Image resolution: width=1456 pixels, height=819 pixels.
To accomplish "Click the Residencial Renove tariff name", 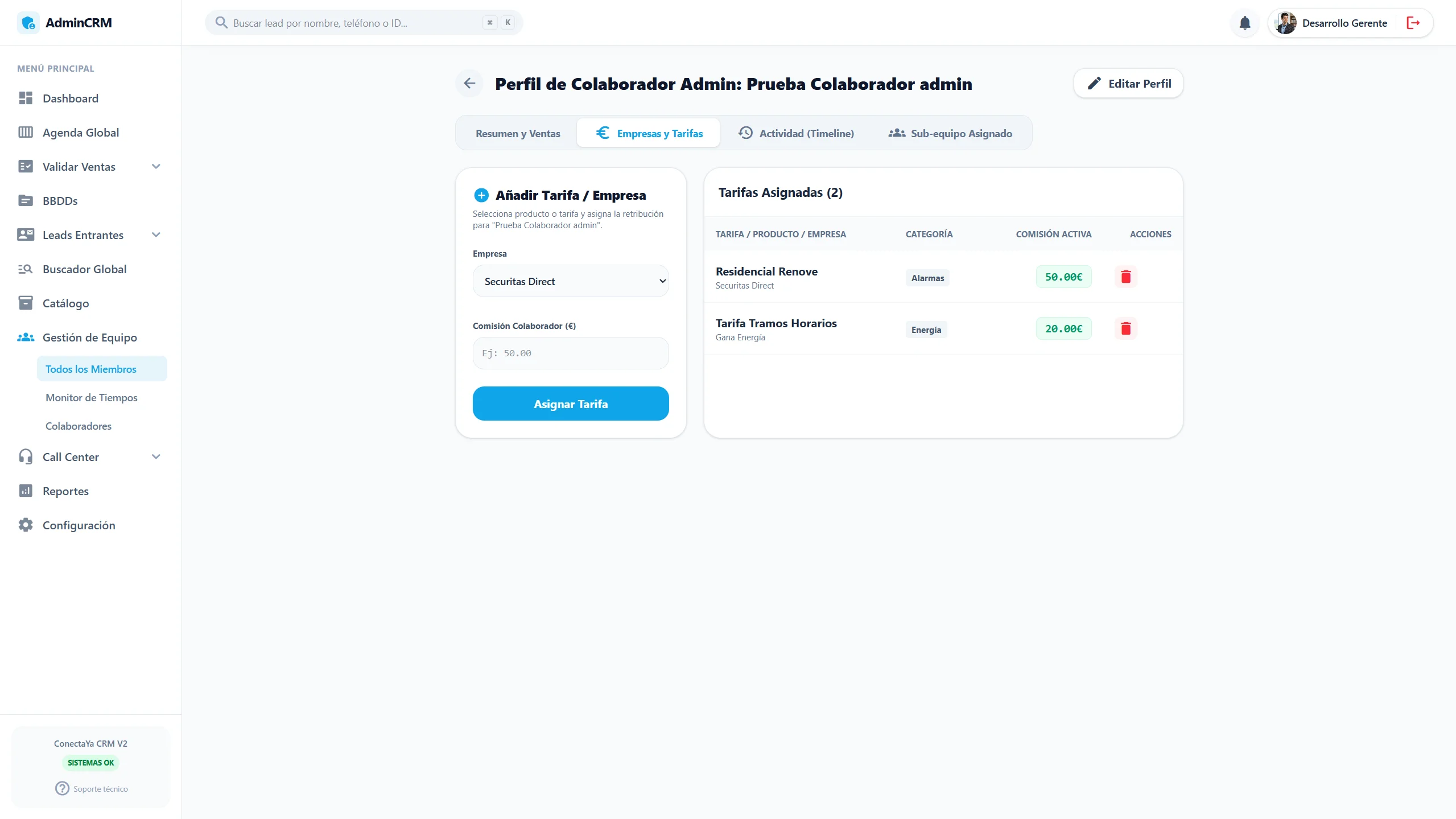I will tap(766, 271).
